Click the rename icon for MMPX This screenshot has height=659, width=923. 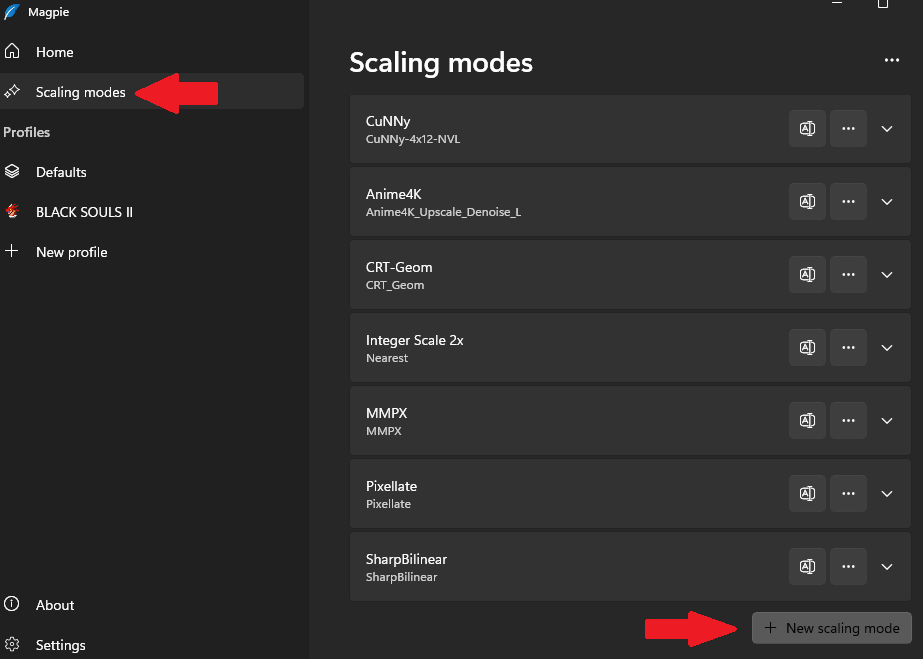click(807, 421)
